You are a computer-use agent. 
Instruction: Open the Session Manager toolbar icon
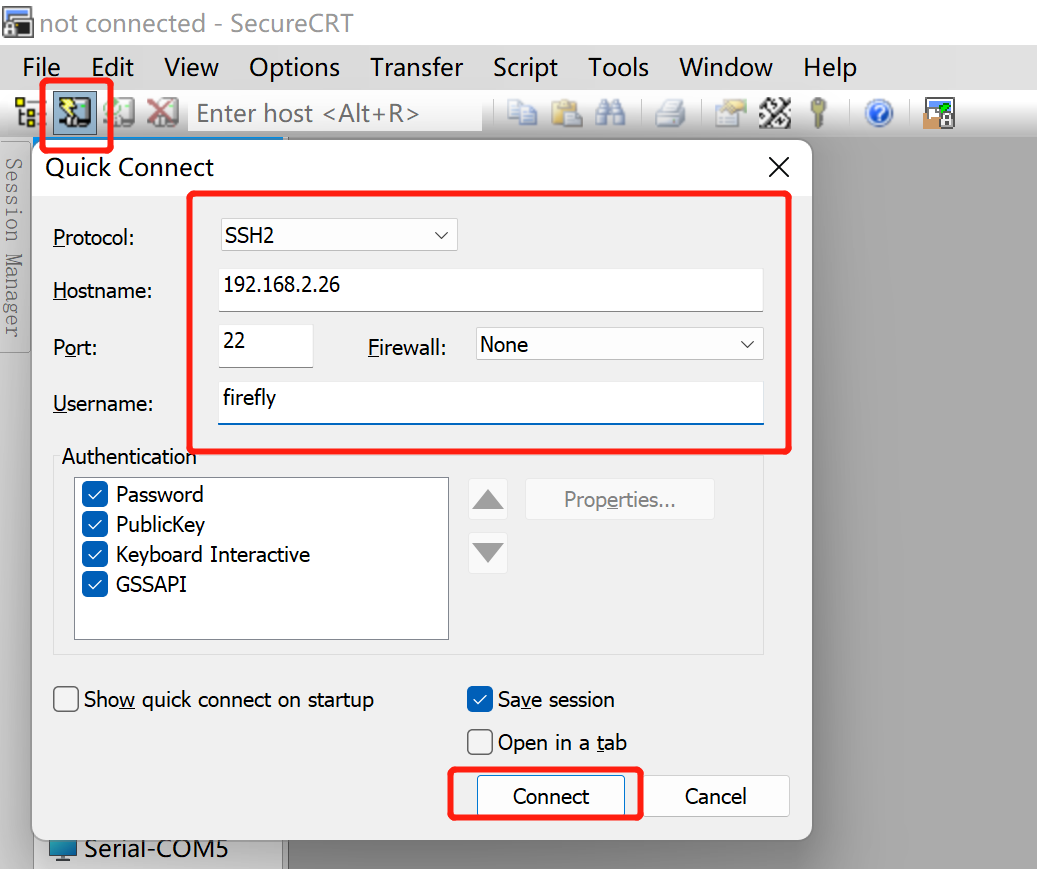click(28, 113)
